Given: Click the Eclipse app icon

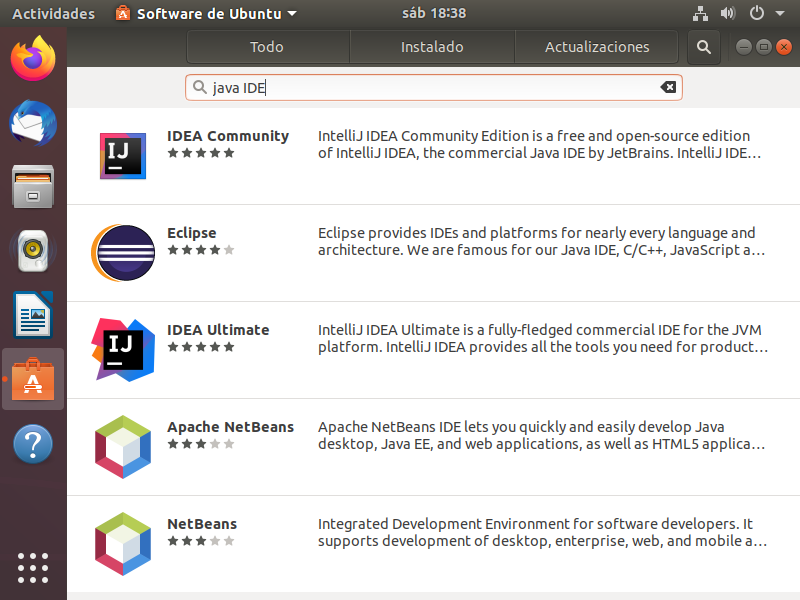Looking at the screenshot, I should click(123, 253).
